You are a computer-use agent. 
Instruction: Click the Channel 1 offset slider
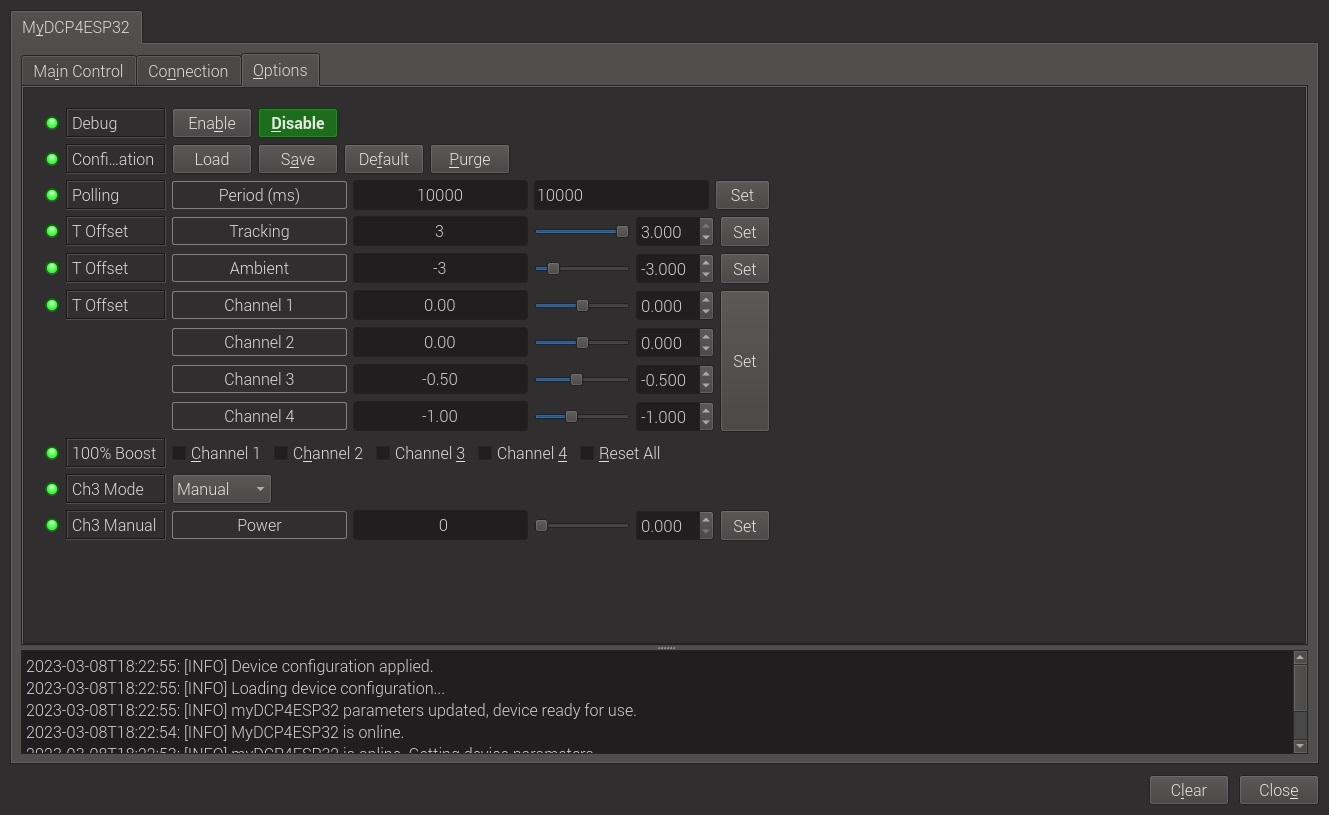582,306
